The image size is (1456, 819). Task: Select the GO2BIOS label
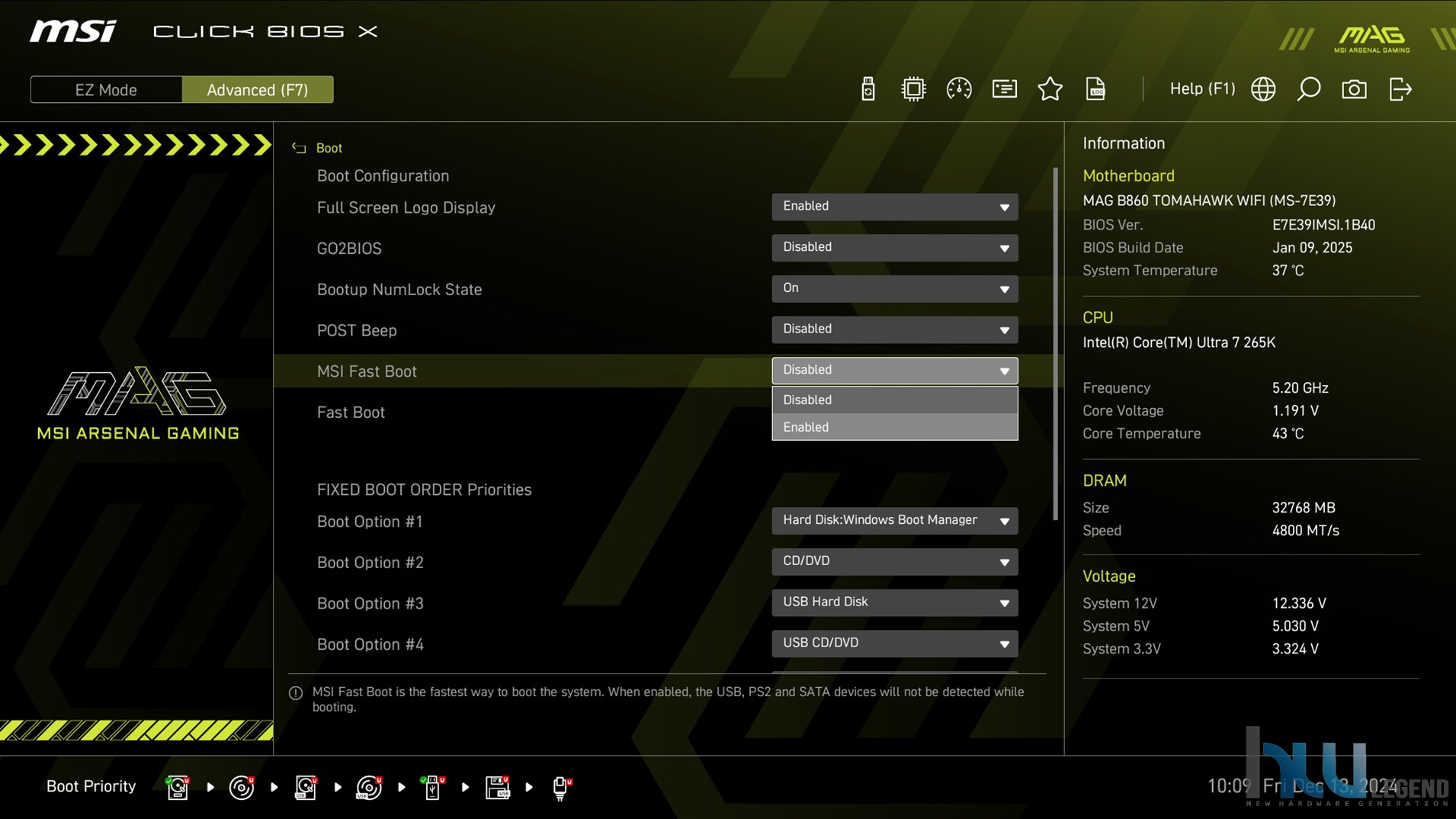tap(349, 249)
